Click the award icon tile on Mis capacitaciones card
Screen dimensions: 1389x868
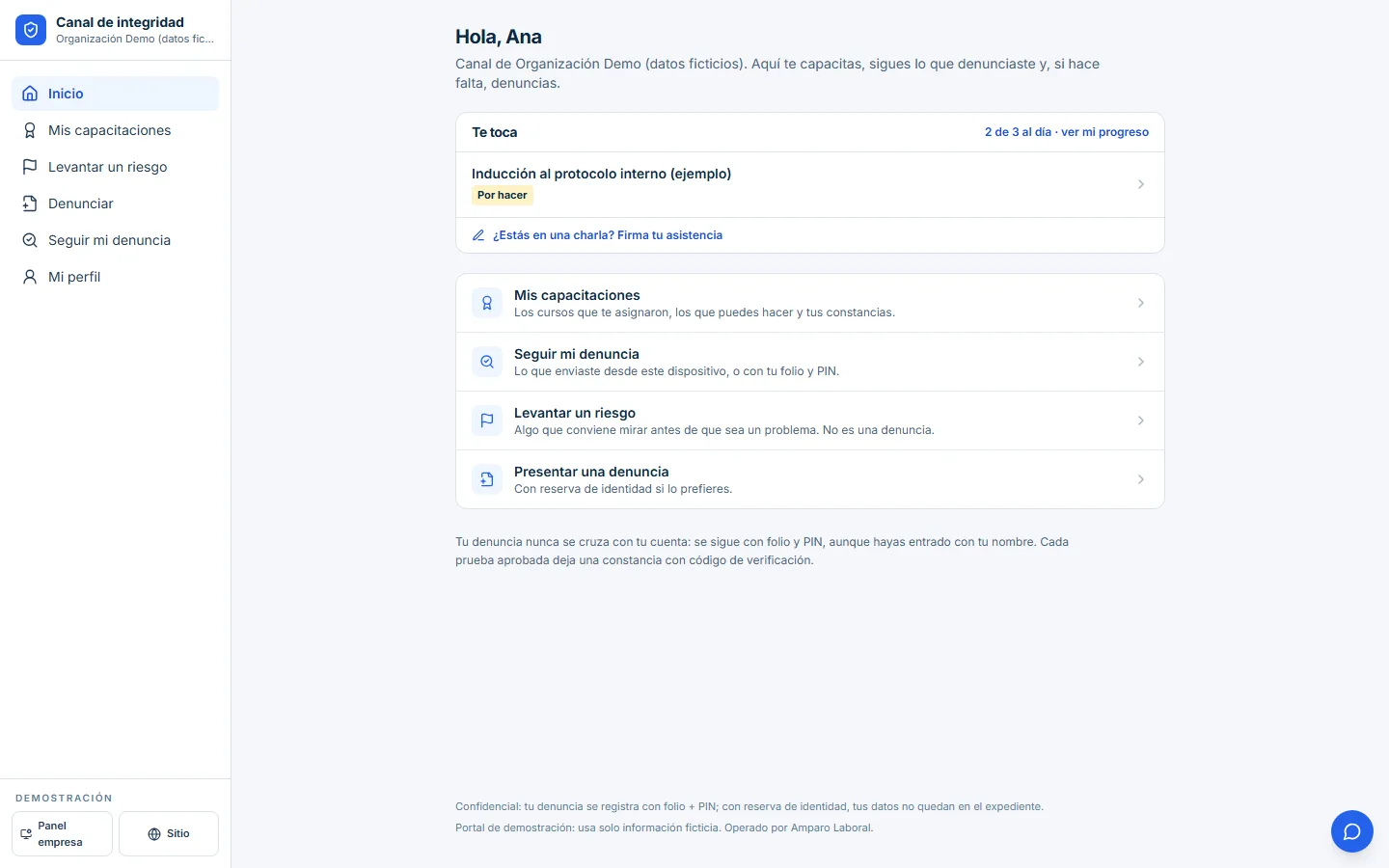(487, 303)
